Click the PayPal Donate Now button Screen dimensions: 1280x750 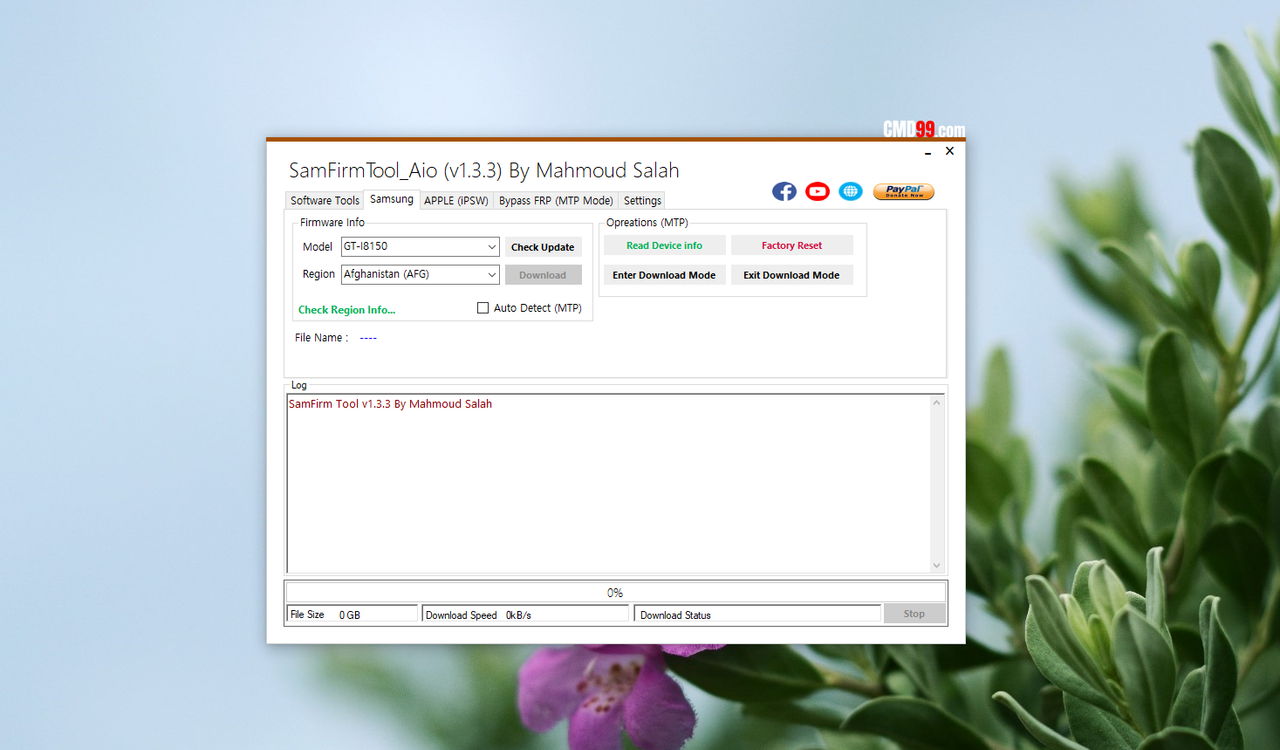point(903,191)
